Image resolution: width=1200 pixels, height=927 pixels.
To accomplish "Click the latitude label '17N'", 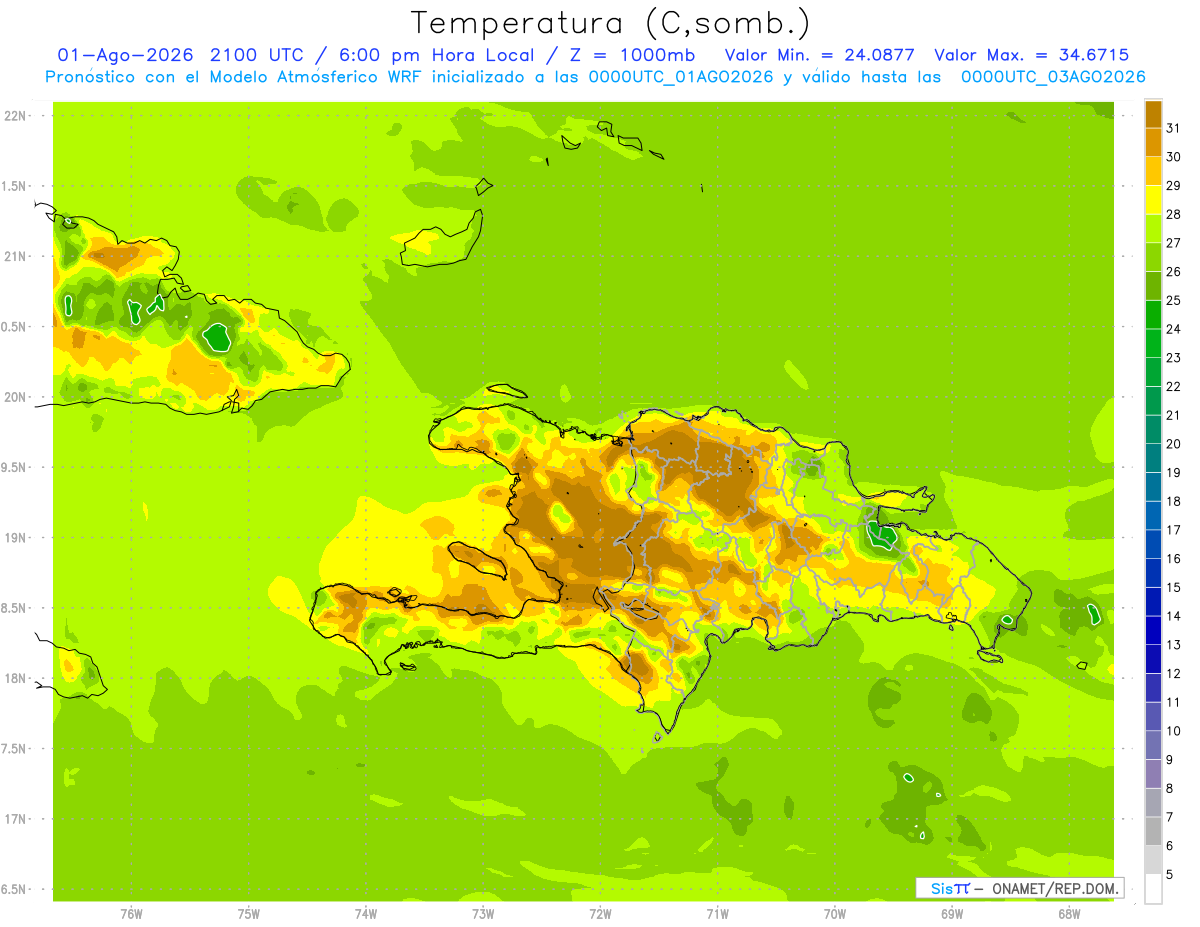I will [16, 819].
